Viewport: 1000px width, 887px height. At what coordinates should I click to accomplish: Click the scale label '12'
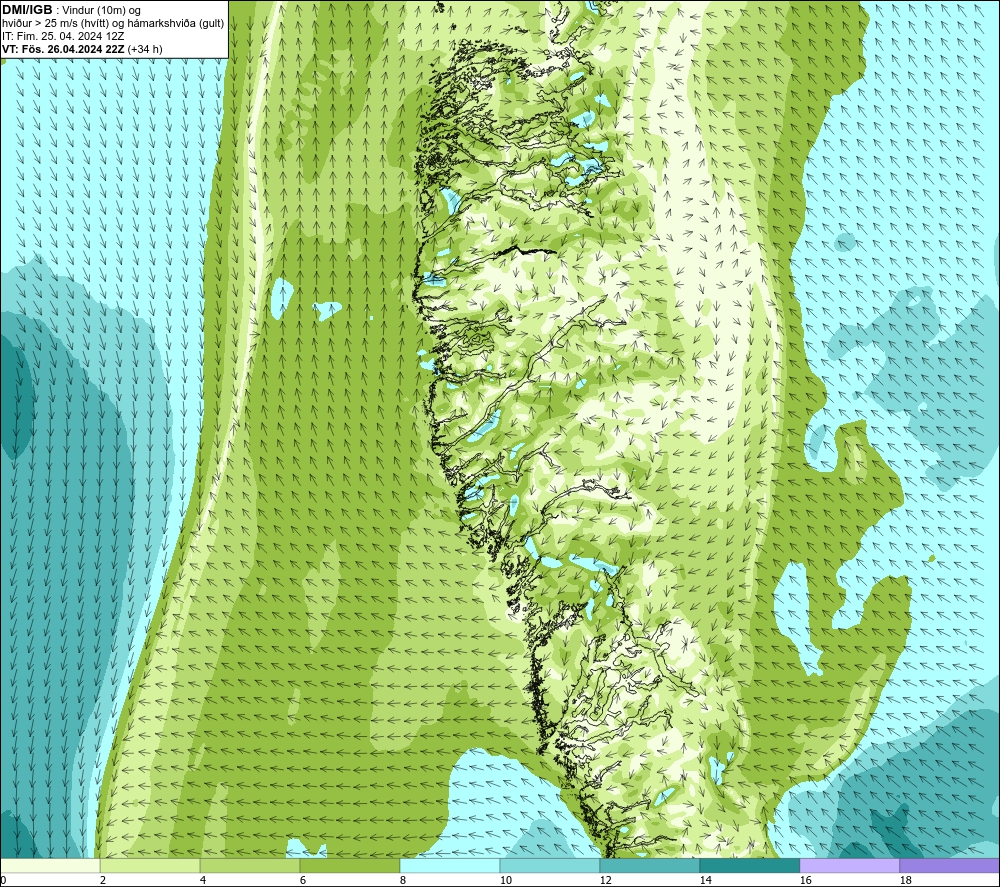pyautogui.click(x=605, y=880)
